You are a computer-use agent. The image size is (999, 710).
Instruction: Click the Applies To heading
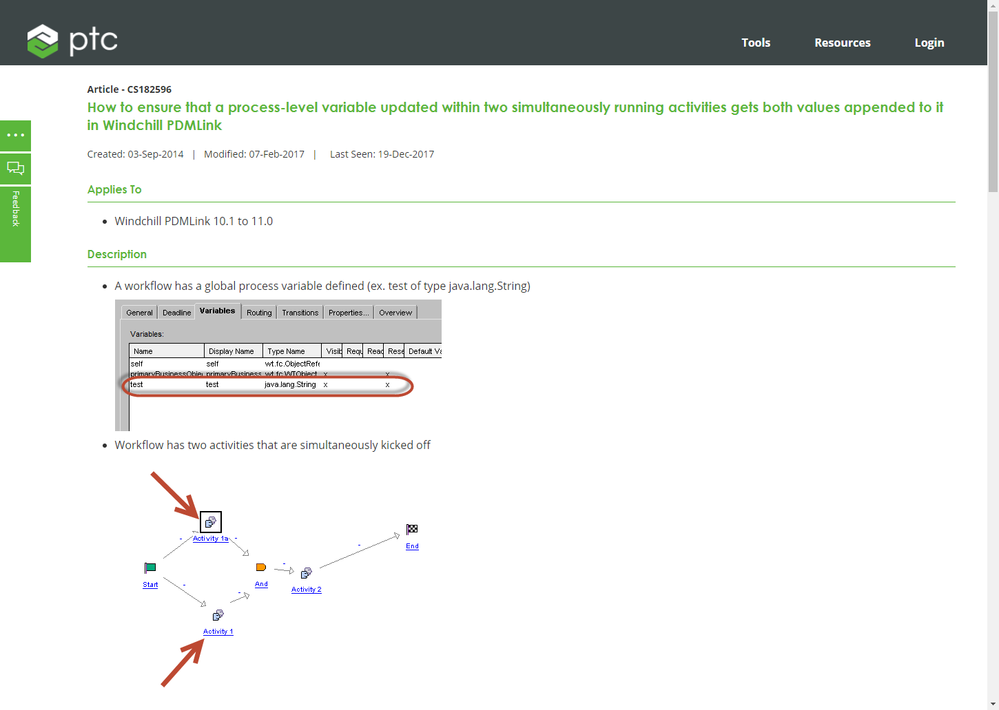coord(115,189)
